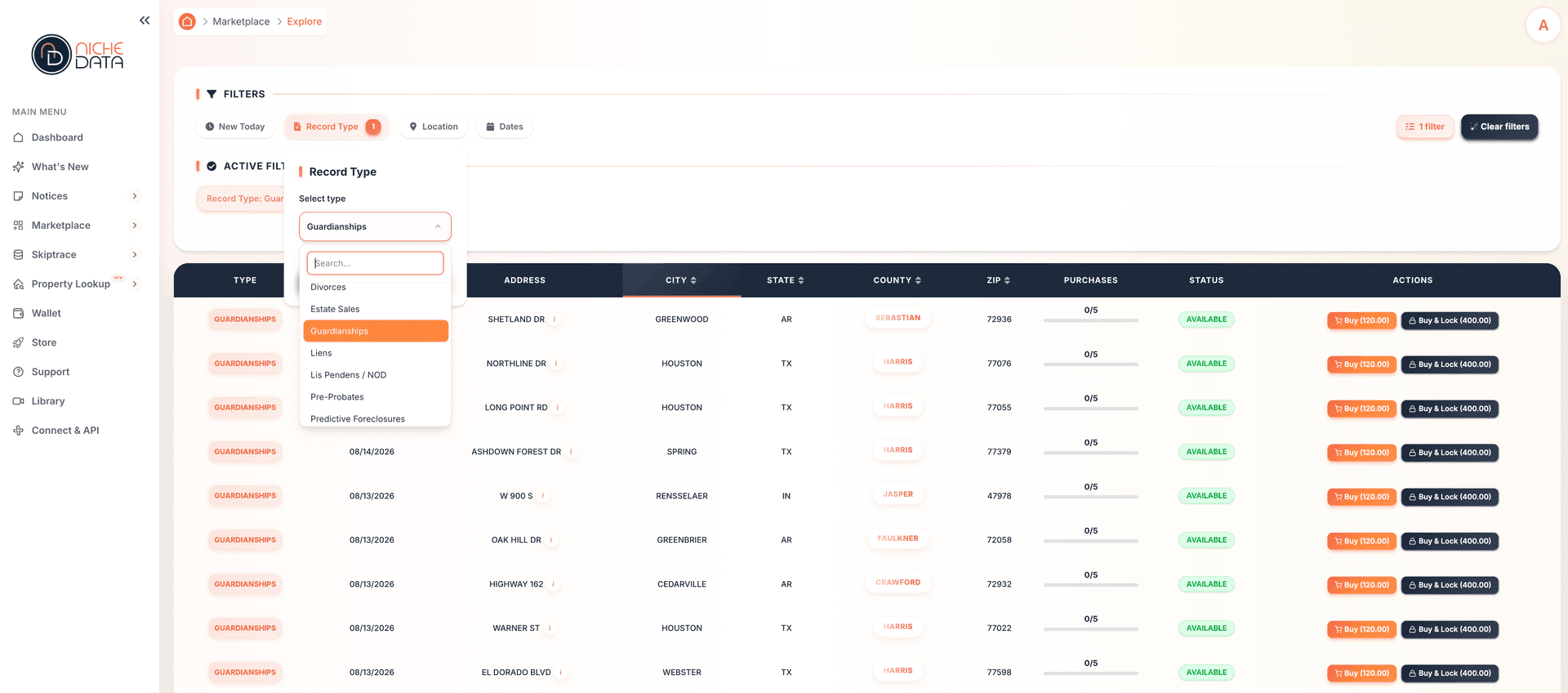Open Wallet from sidebar
Viewport: 1568px width, 693px height.
[46, 313]
